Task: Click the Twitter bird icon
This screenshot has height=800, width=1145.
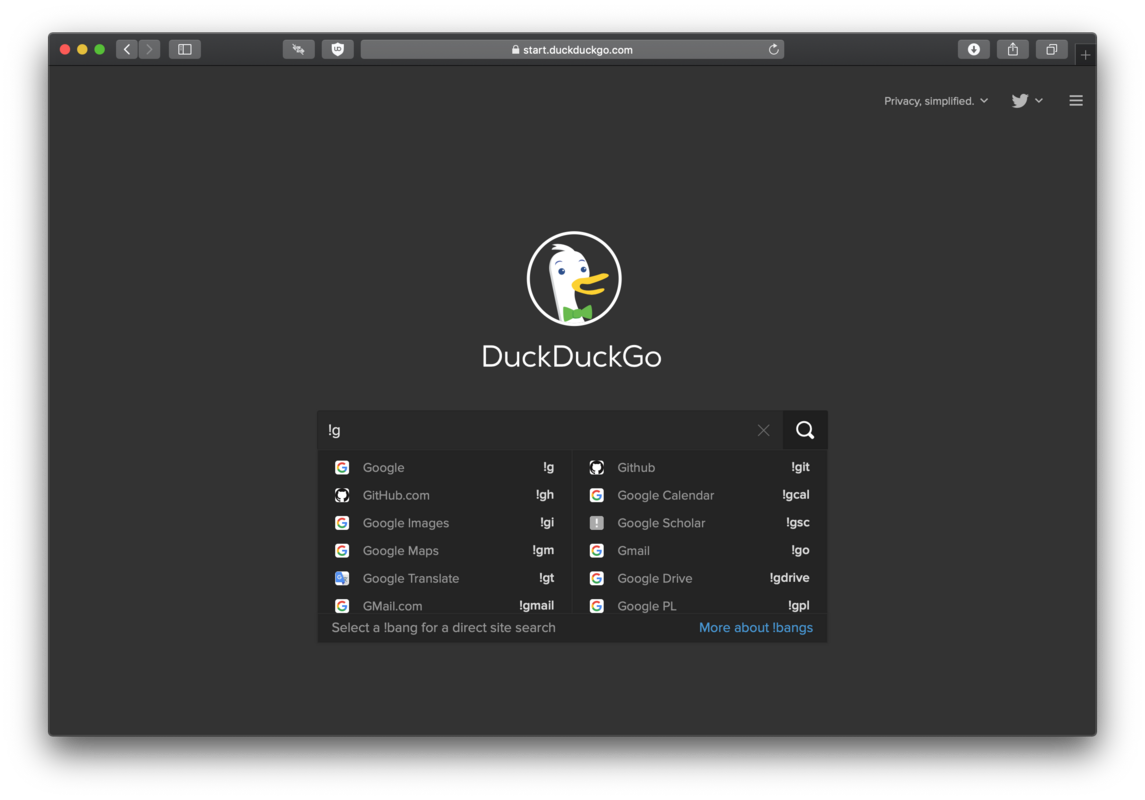Action: (1019, 101)
